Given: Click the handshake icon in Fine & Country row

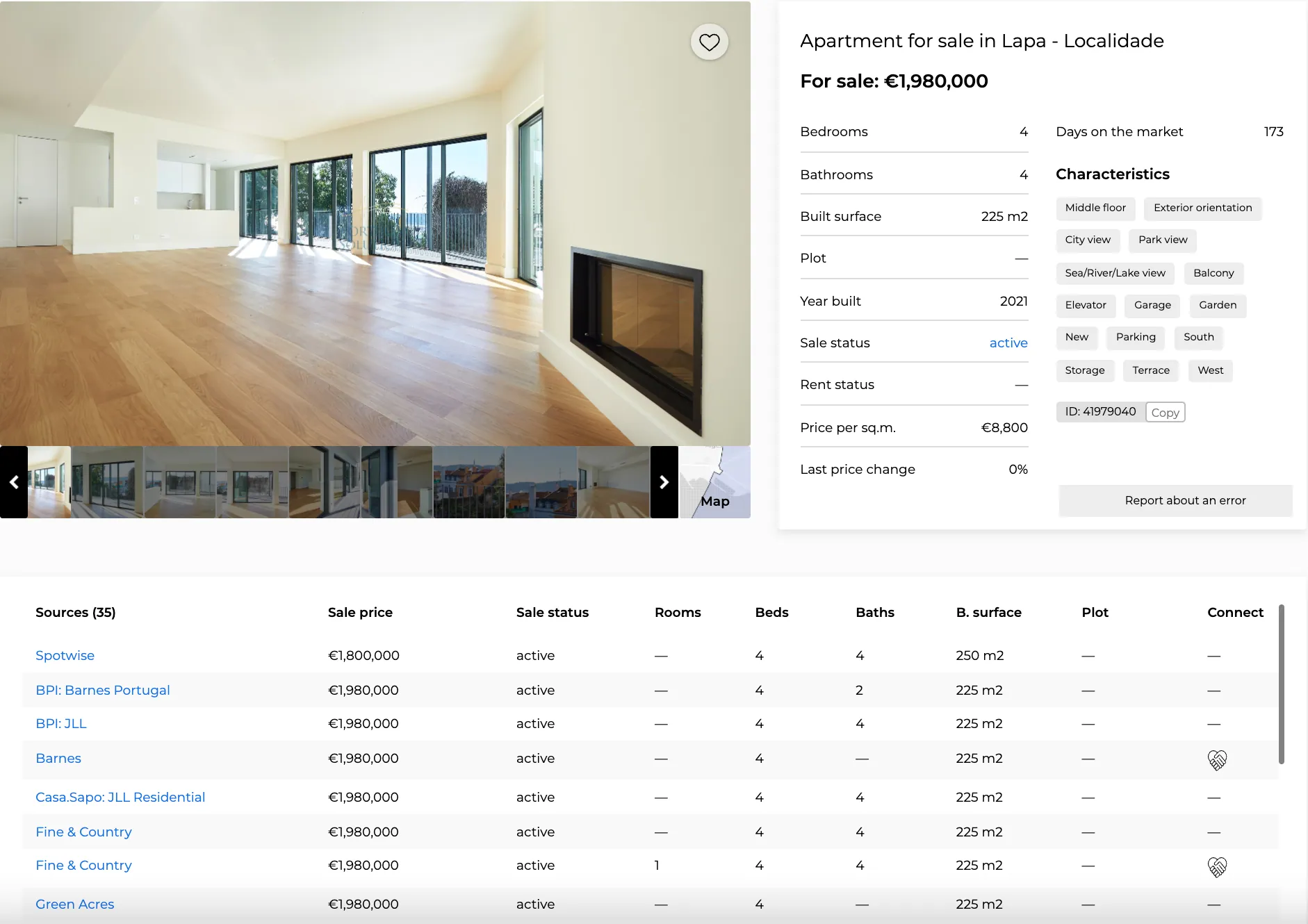Looking at the screenshot, I should point(1217,866).
